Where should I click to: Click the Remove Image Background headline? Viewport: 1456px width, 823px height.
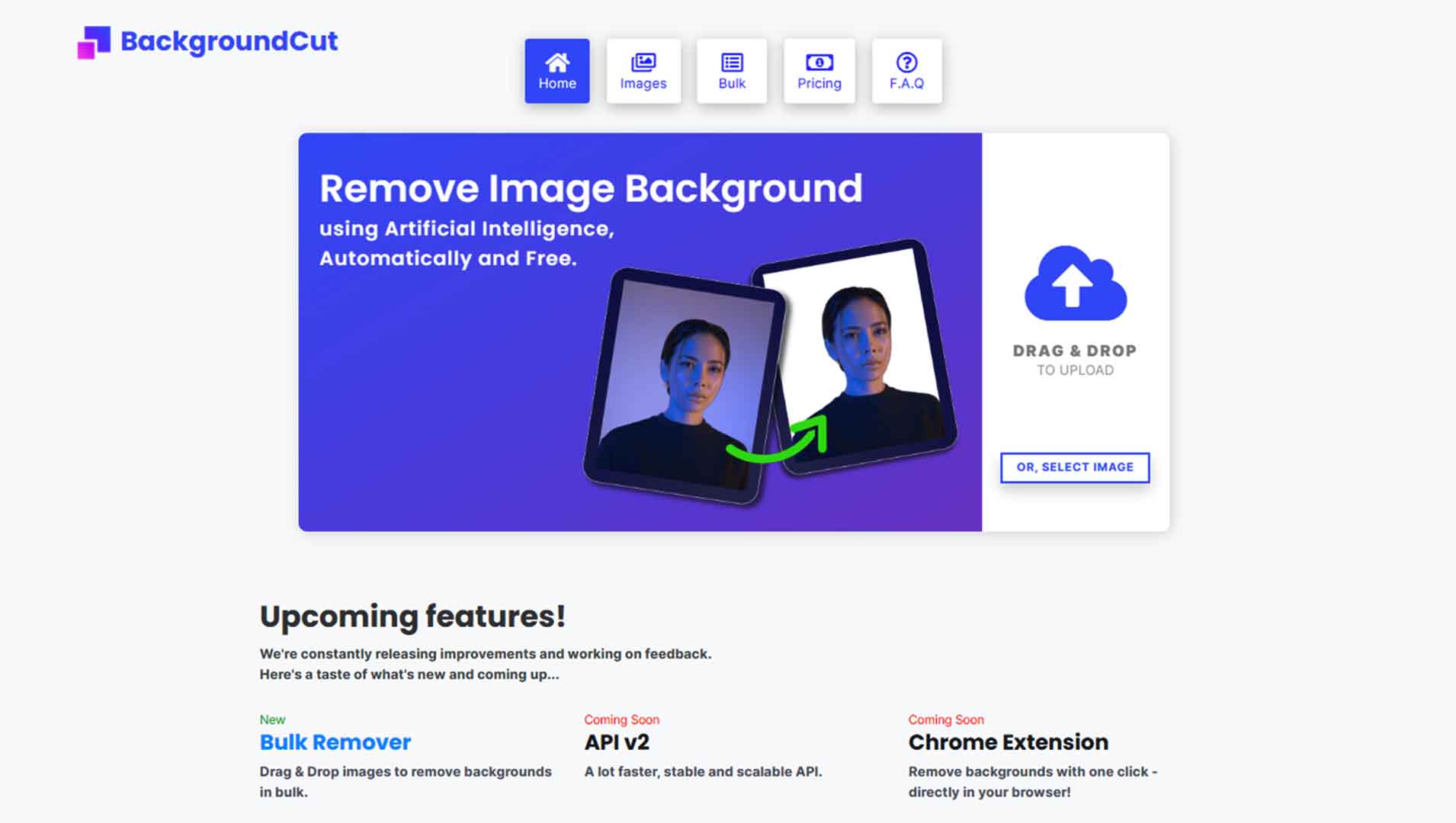[x=590, y=188]
